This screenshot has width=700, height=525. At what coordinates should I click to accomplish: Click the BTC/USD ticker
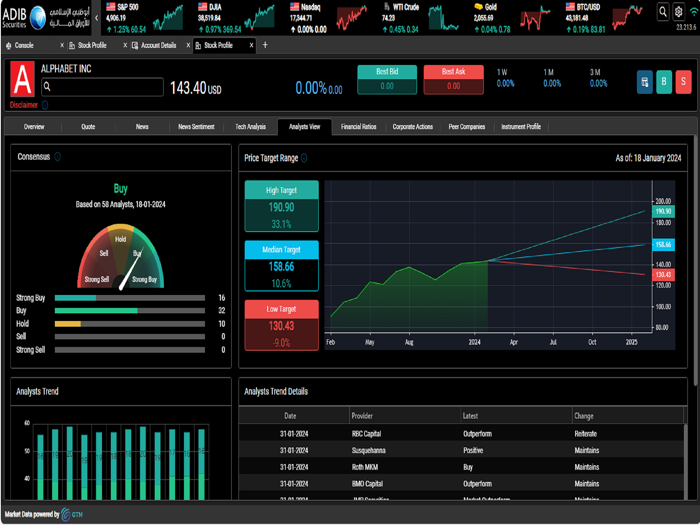(x=604, y=18)
